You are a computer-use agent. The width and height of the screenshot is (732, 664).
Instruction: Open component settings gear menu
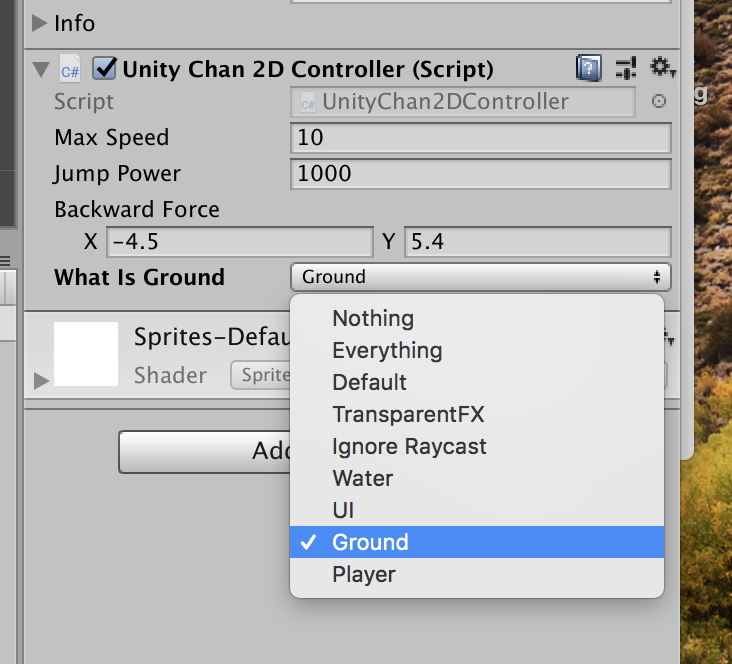(x=662, y=68)
